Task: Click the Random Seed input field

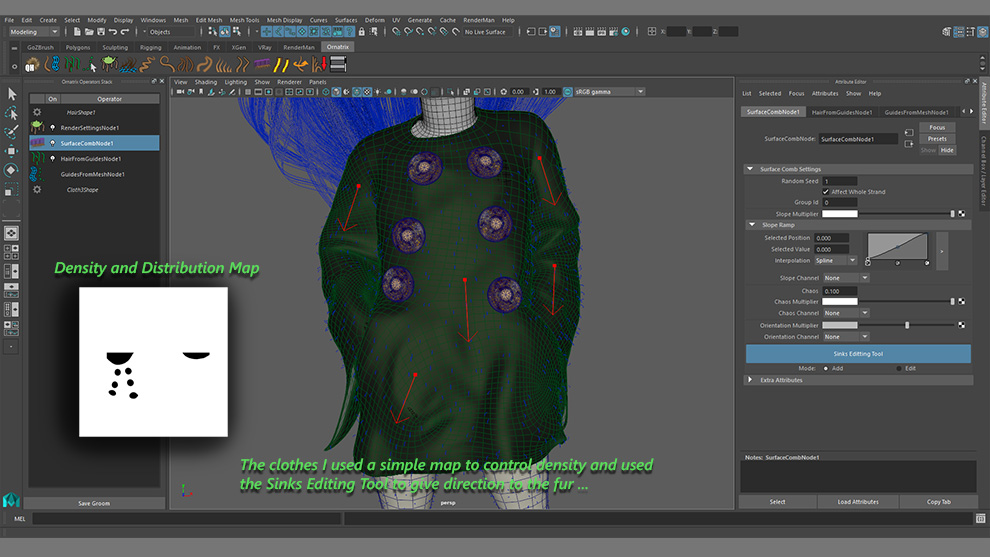Action: coord(840,181)
